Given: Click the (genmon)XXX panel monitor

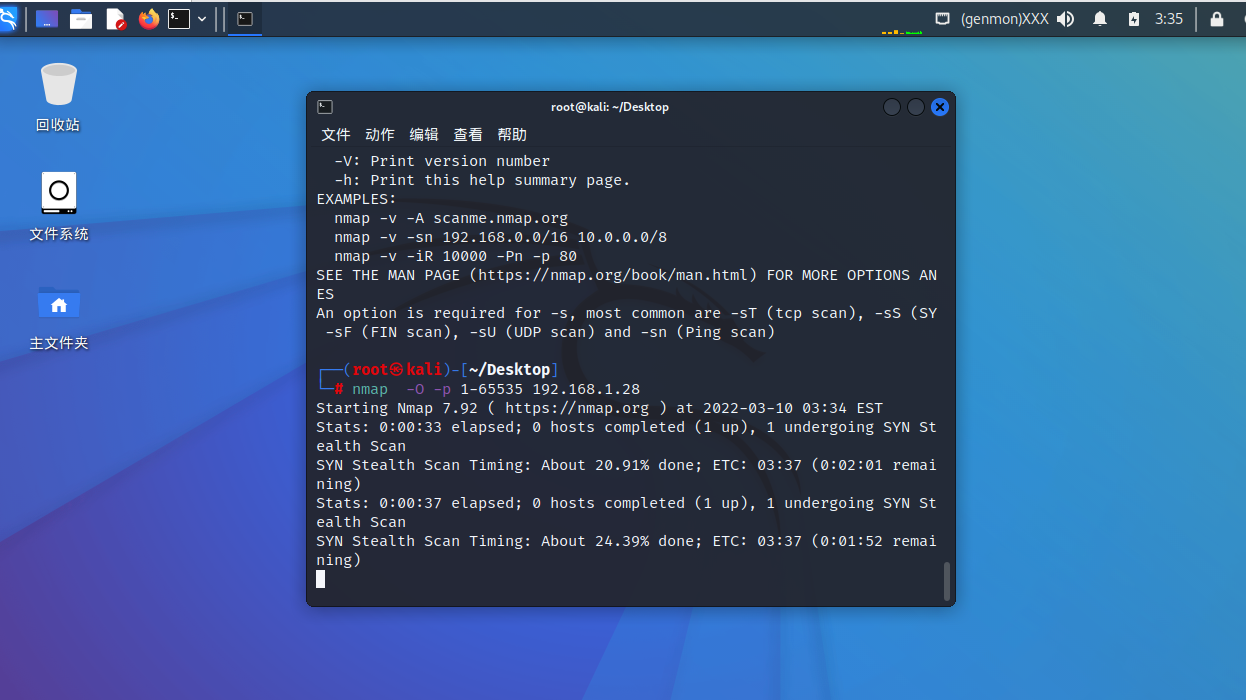Looking at the screenshot, I should click(x=1004, y=19).
